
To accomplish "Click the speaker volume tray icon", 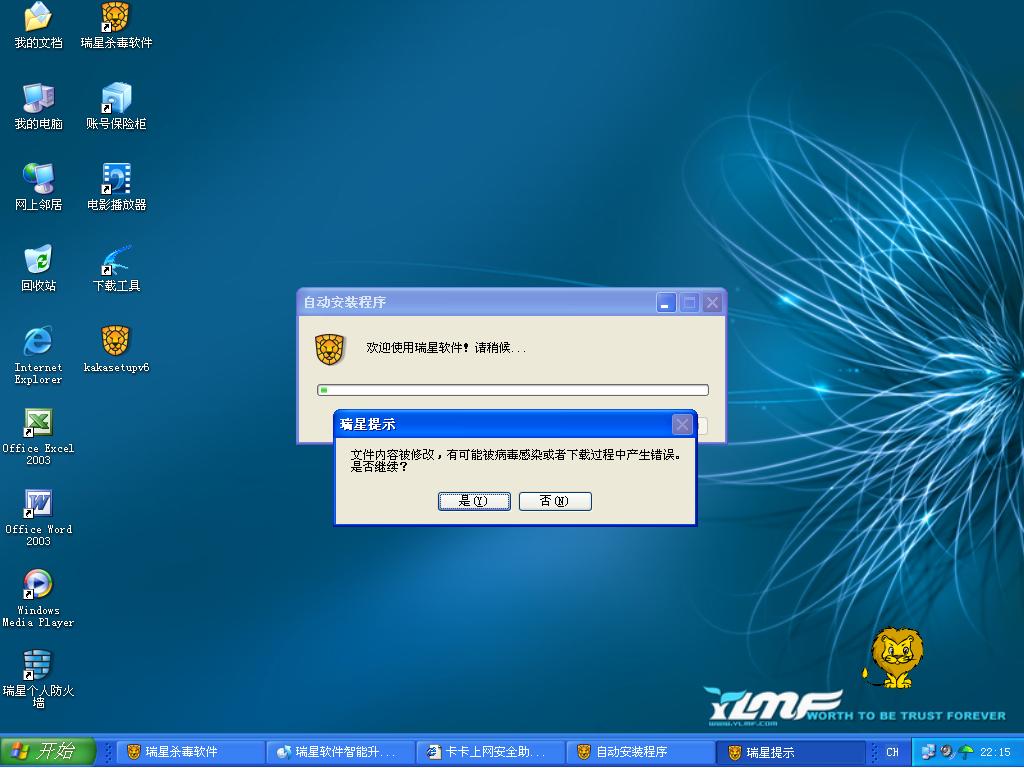I will (x=947, y=752).
